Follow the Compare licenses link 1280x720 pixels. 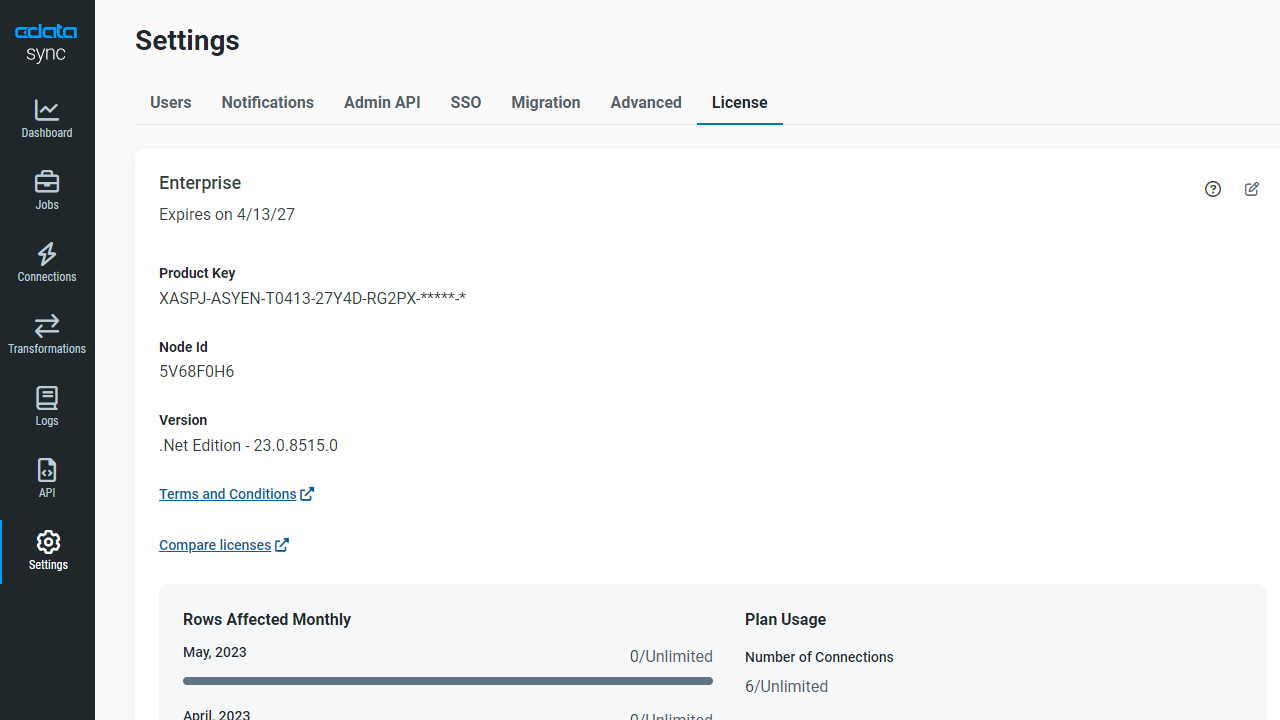pos(215,545)
